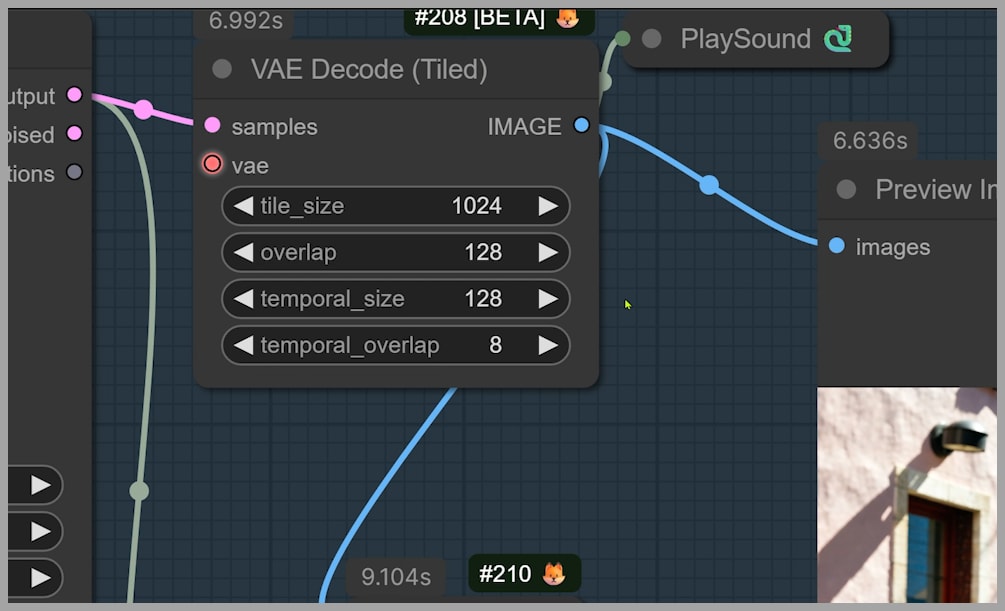Toggle the PlaySound node collapse dot

652,39
